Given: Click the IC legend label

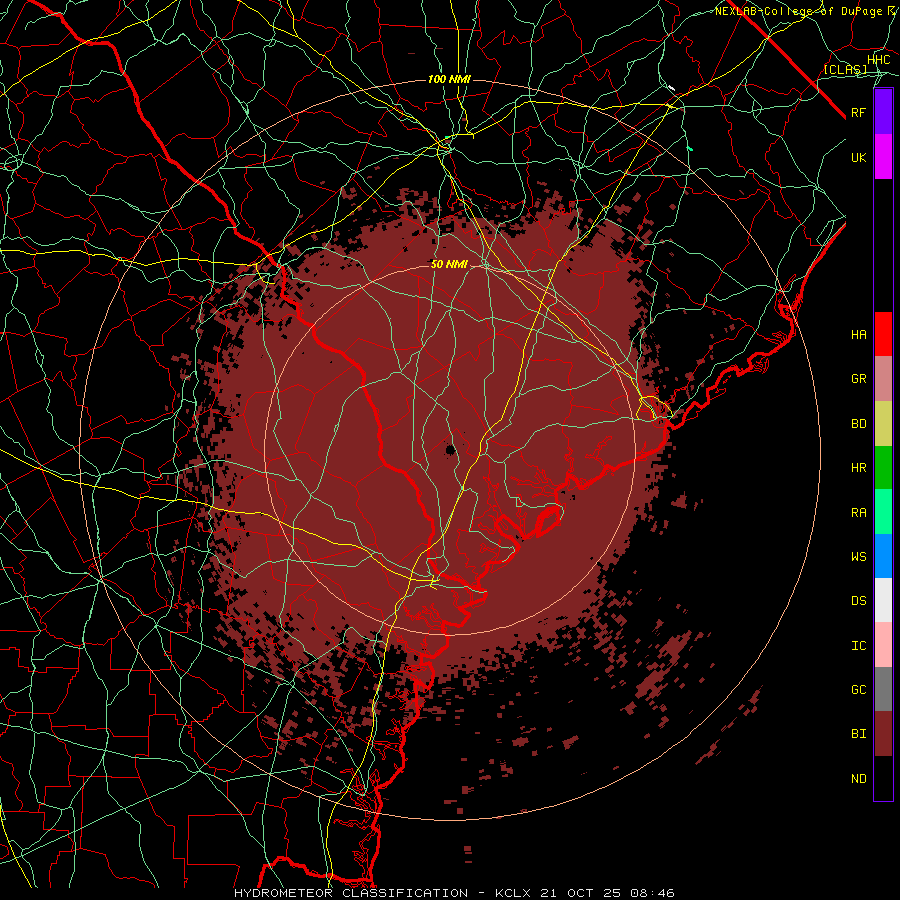Looking at the screenshot, I should tap(859, 645).
